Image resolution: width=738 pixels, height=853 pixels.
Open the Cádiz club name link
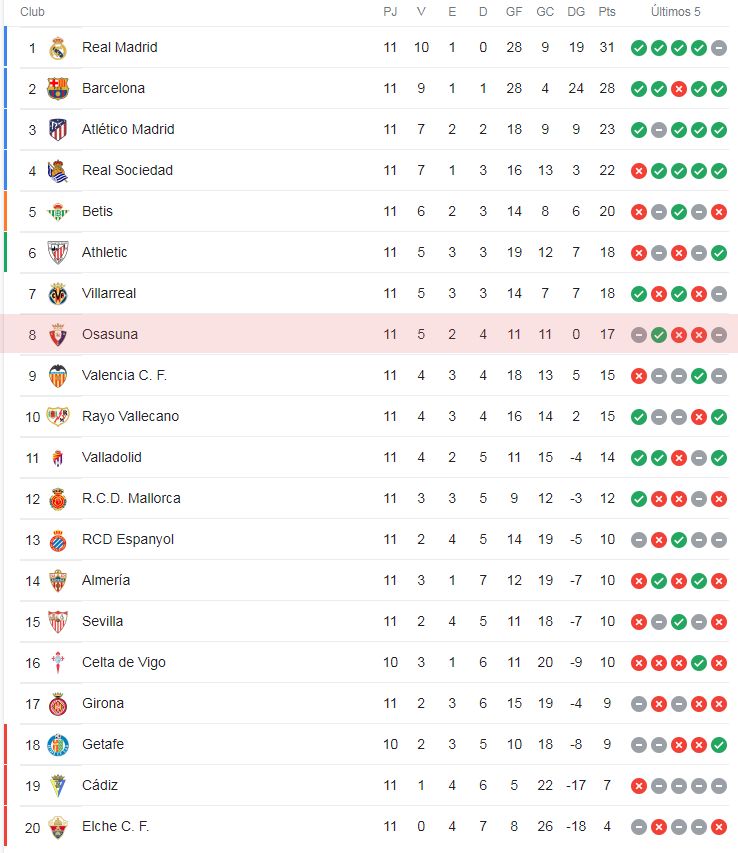coord(100,785)
